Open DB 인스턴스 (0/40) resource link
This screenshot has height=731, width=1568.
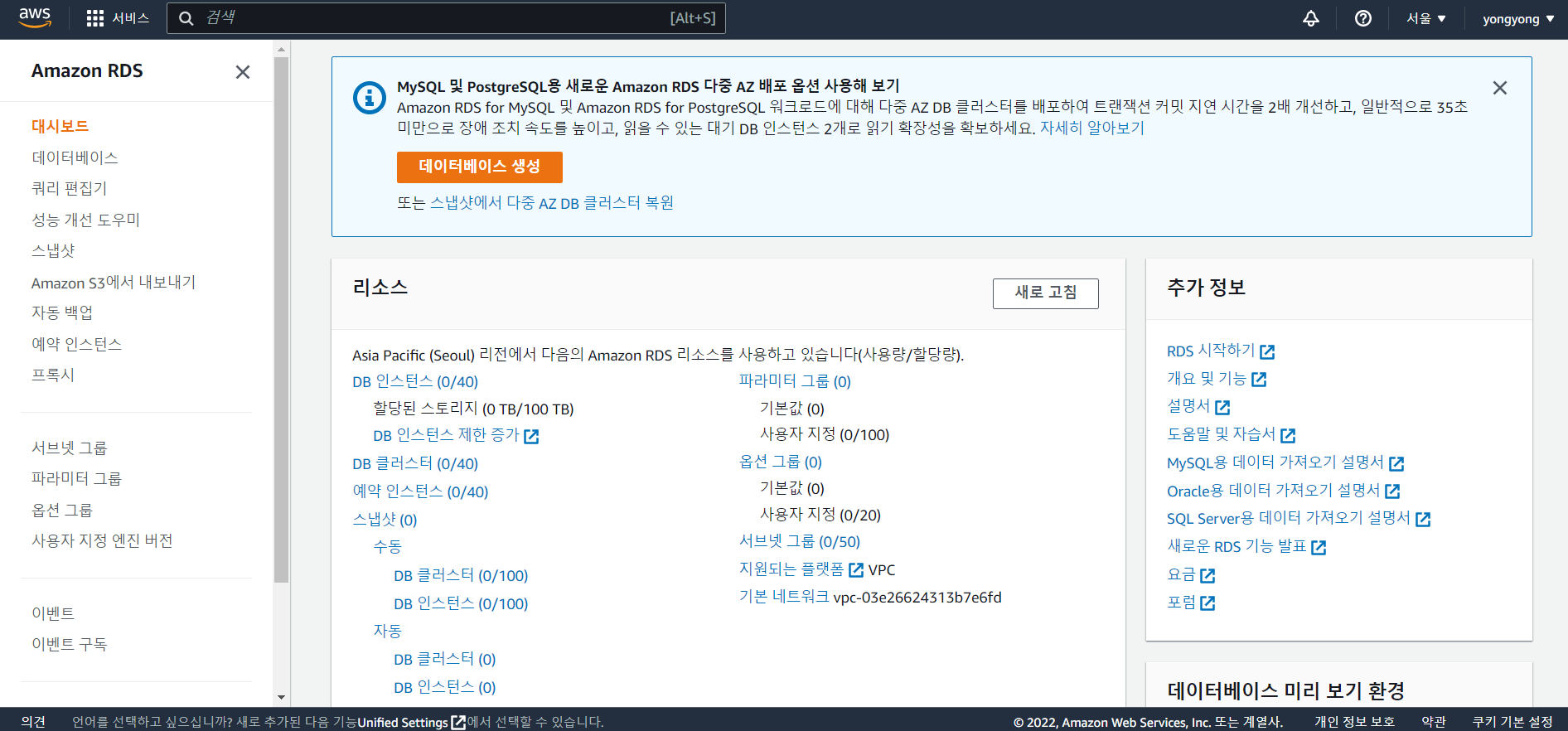(415, 381)
